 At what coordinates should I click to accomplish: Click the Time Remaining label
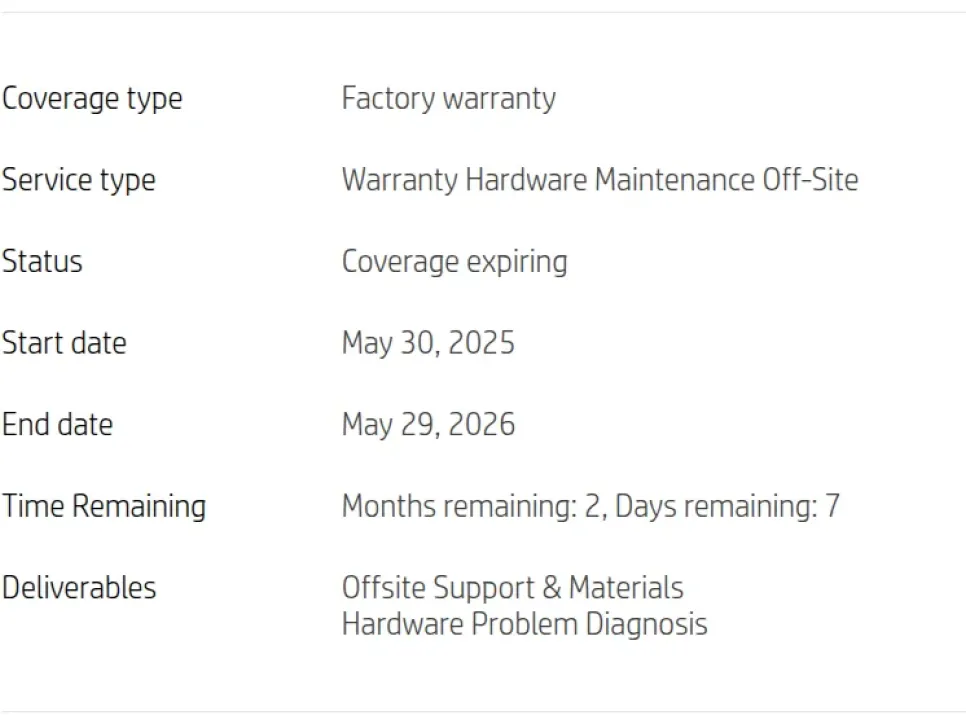click(104, 506)
